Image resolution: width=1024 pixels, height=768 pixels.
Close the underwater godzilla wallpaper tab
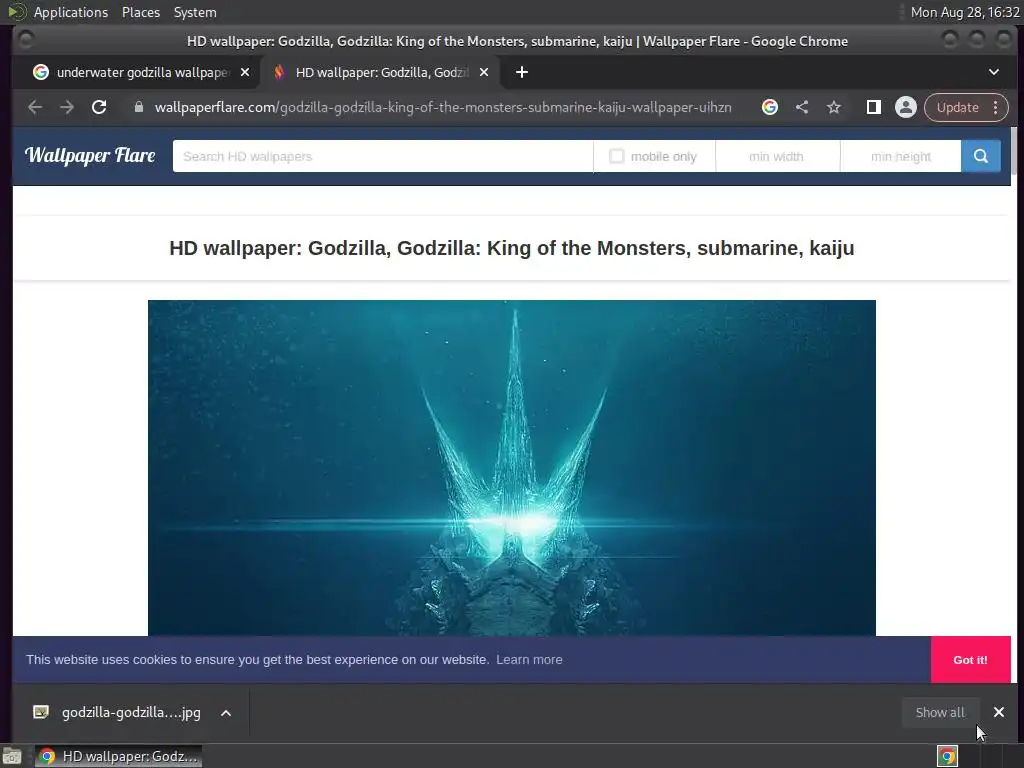click(x=245, y=72)
